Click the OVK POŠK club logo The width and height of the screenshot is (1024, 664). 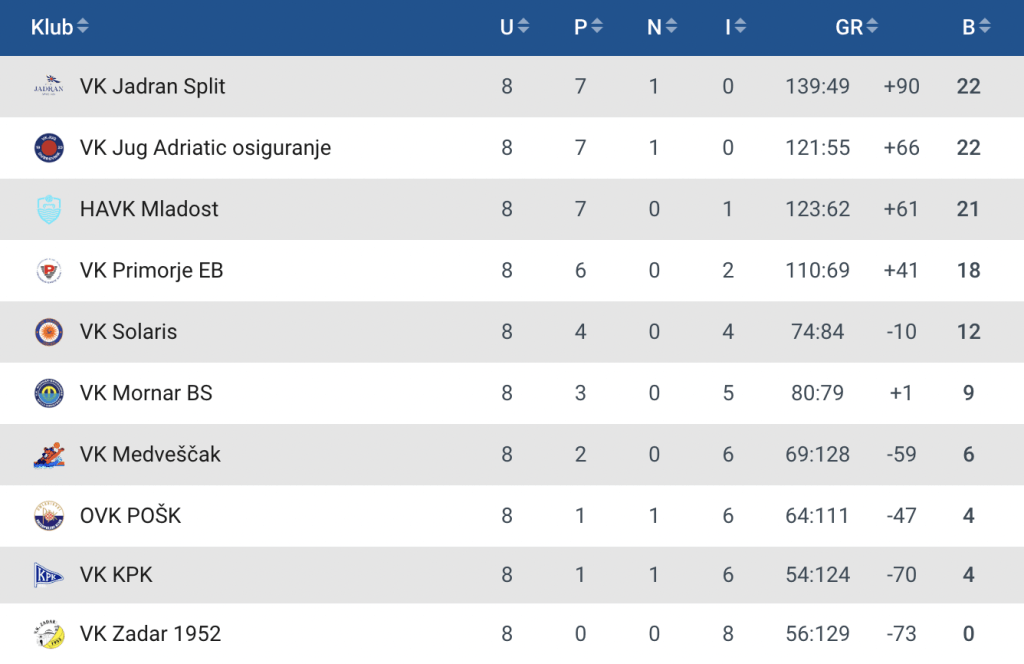(48, 516)
